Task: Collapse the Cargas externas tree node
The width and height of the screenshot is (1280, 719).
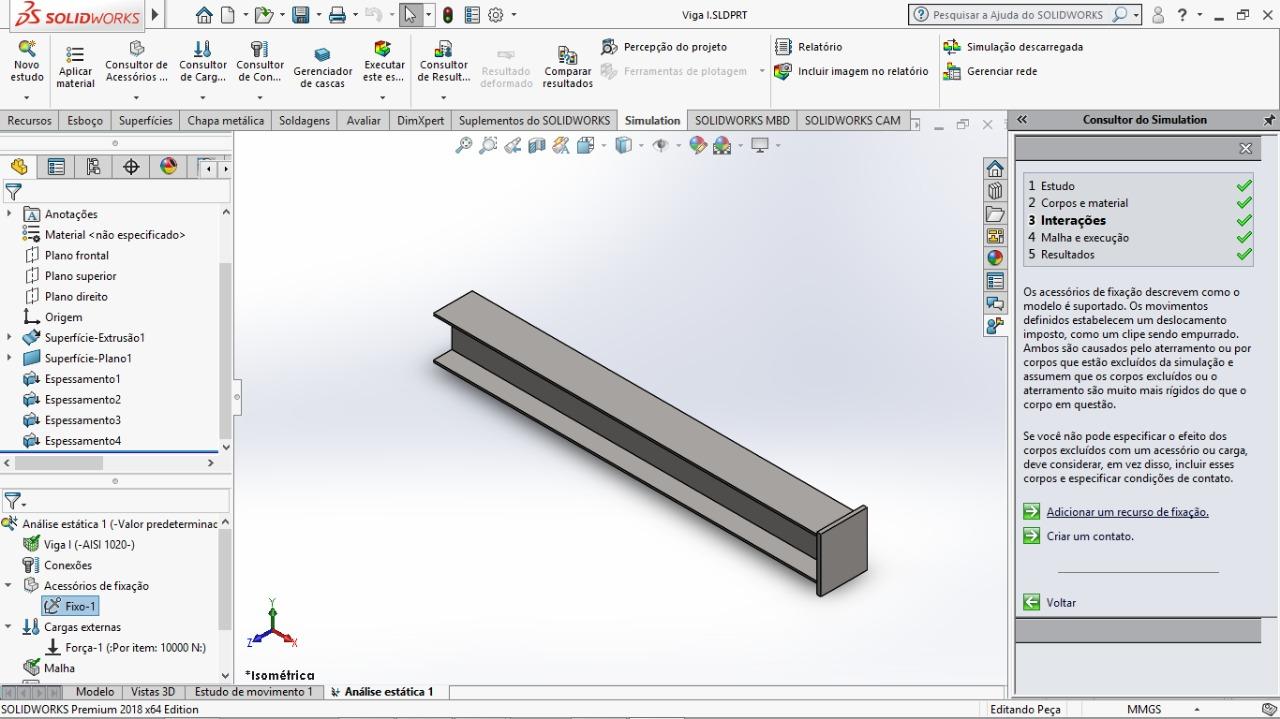Action: click(9, 627)
